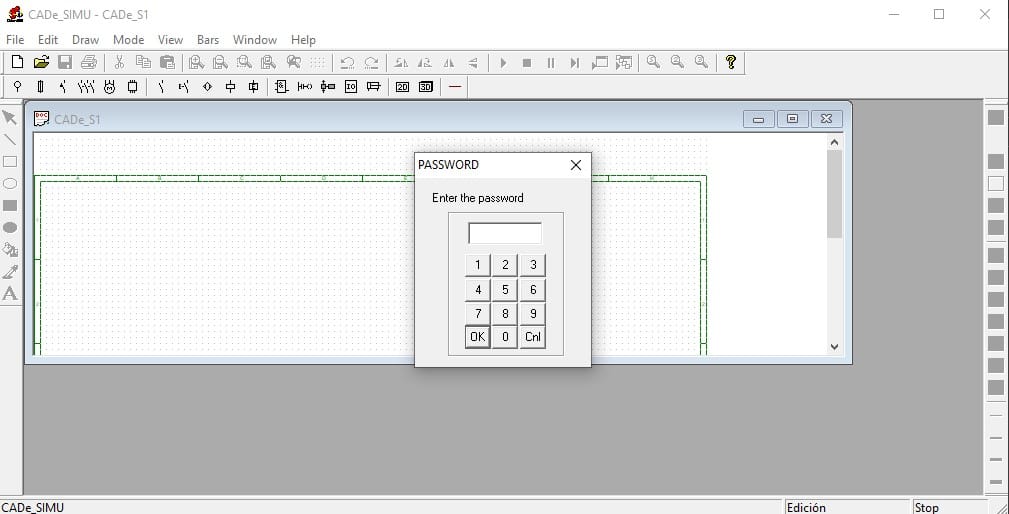The width and height of the screenshot is (1009, 514).
Task: Select the arrow pointer tool
Action: tap(10, 118)
